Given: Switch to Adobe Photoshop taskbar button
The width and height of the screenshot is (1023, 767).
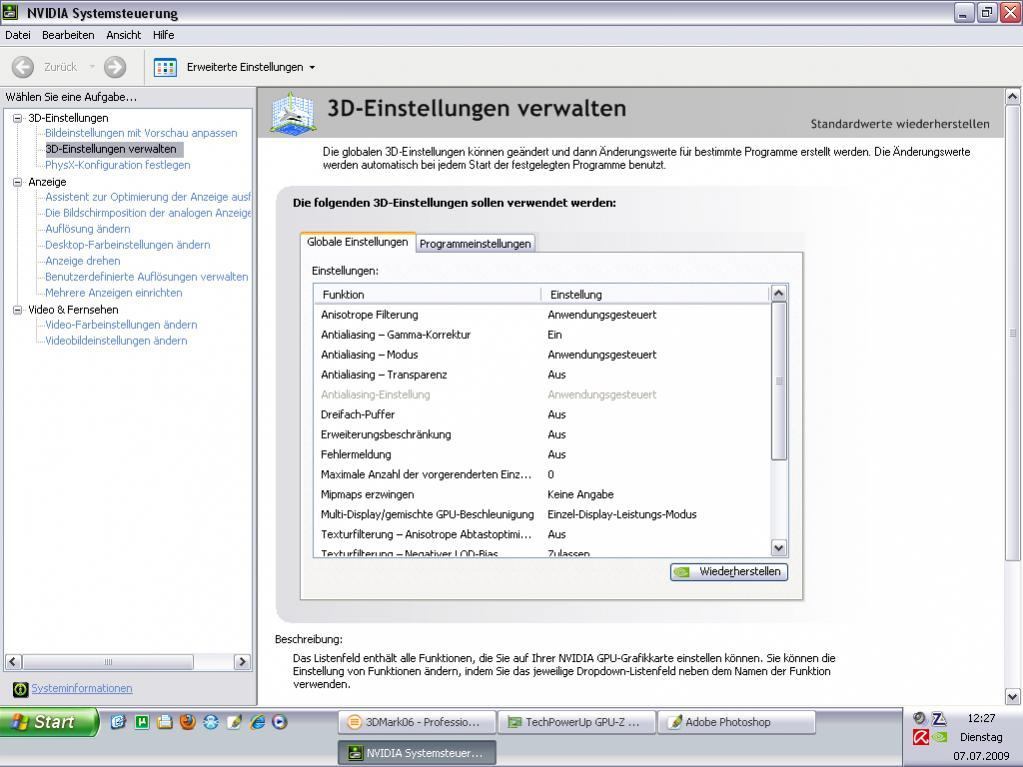Looking at the screenshot, I should point(737,722).
